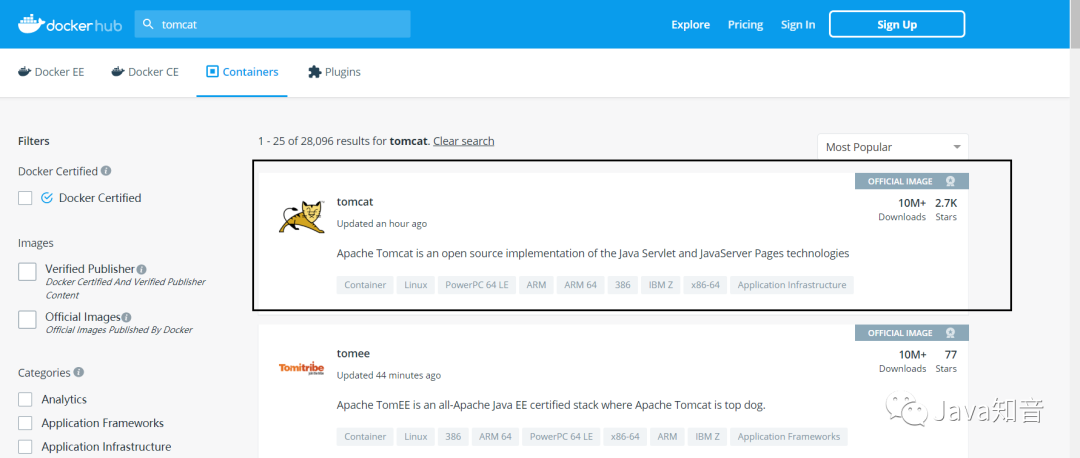Click the Tomcat cat logo image
The width and height of the screenshot is (1080, 458).
point(302,217)
